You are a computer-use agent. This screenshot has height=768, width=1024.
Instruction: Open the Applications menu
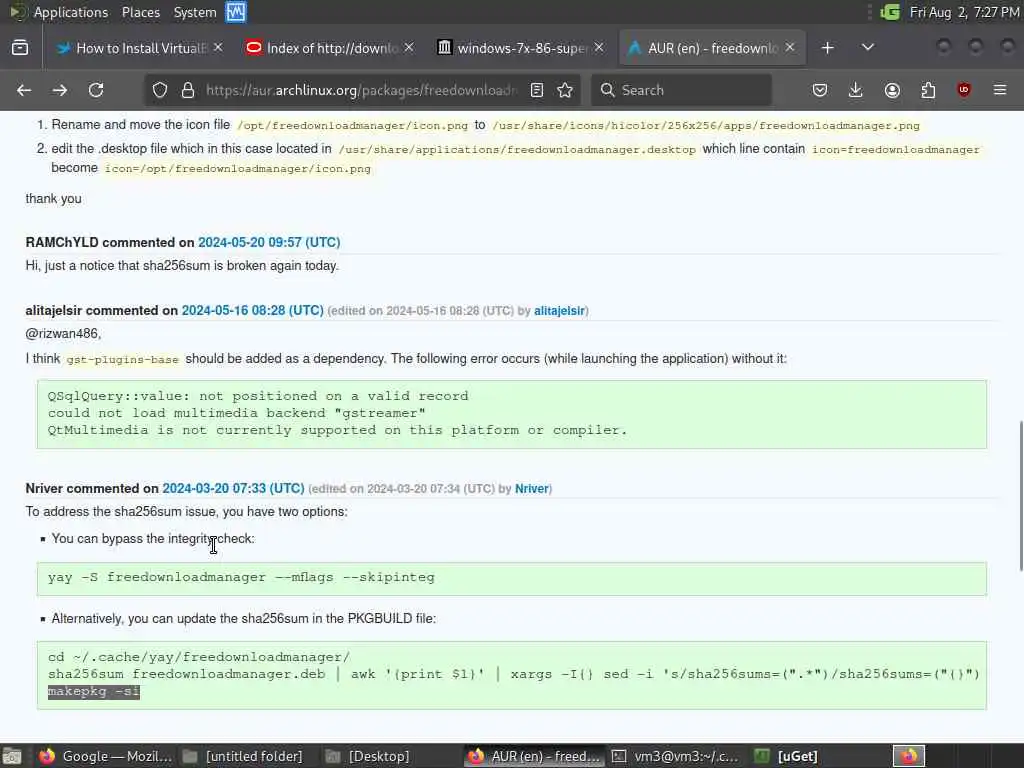coord(71,12)
